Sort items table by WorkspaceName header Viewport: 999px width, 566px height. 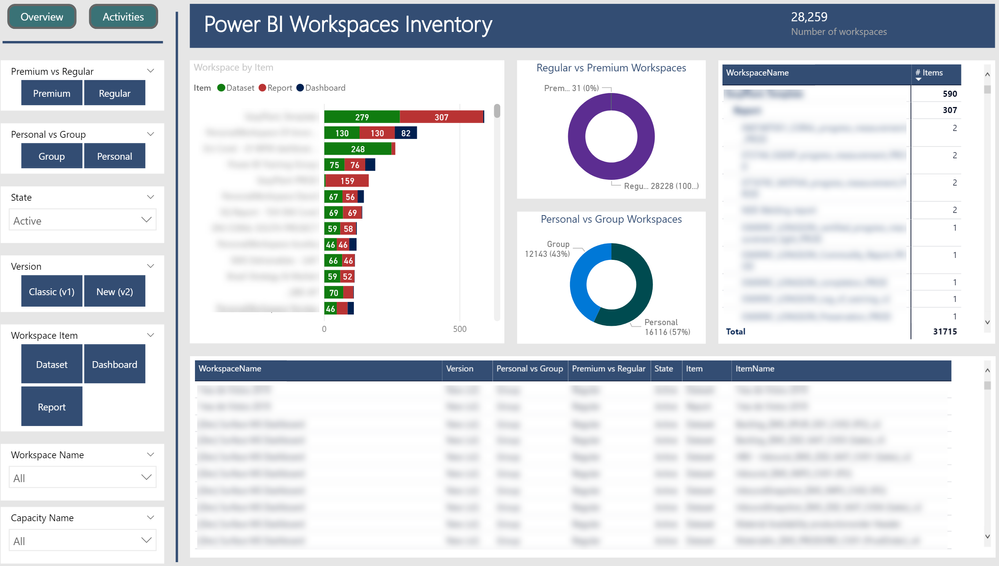[x=816, y=74]
